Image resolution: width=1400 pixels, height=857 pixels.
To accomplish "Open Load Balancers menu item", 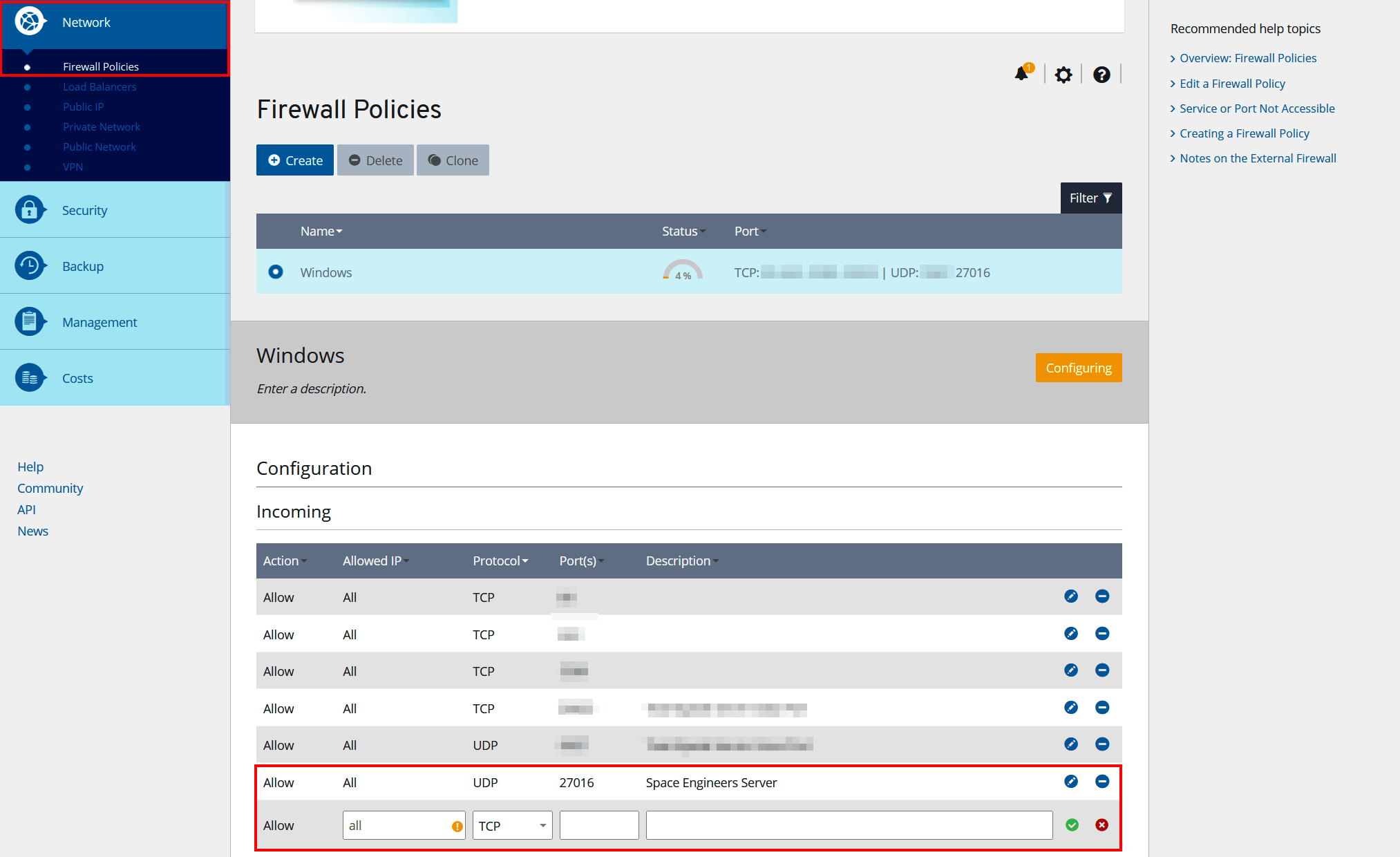I will coord(100,86).
